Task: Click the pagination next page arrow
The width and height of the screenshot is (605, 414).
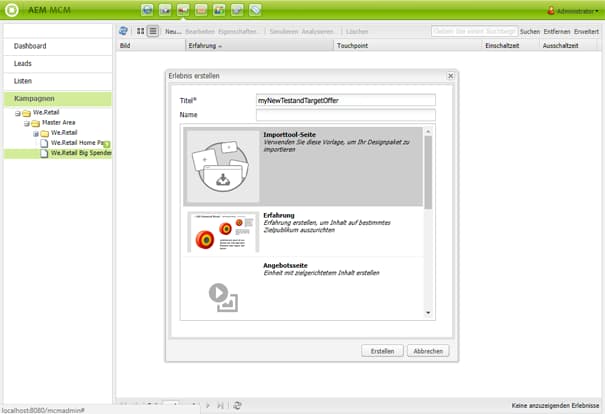Action: tap(208, 405)
